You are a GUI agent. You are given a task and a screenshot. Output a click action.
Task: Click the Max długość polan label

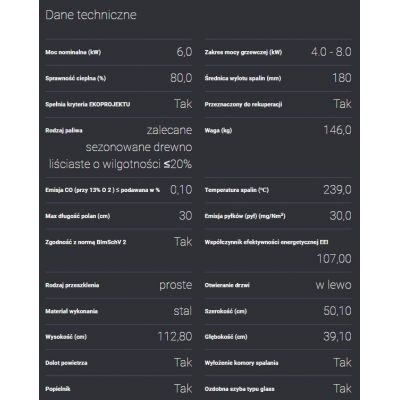78,216
